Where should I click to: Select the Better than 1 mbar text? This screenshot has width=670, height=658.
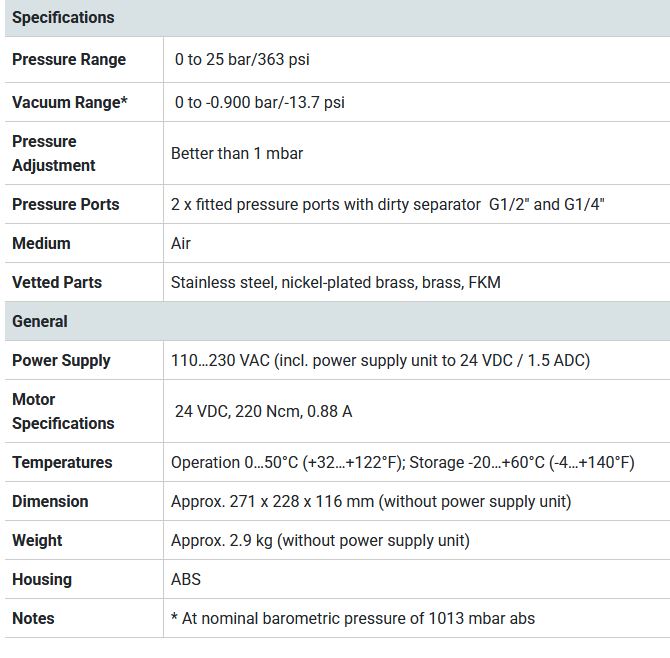click(237, 153)
